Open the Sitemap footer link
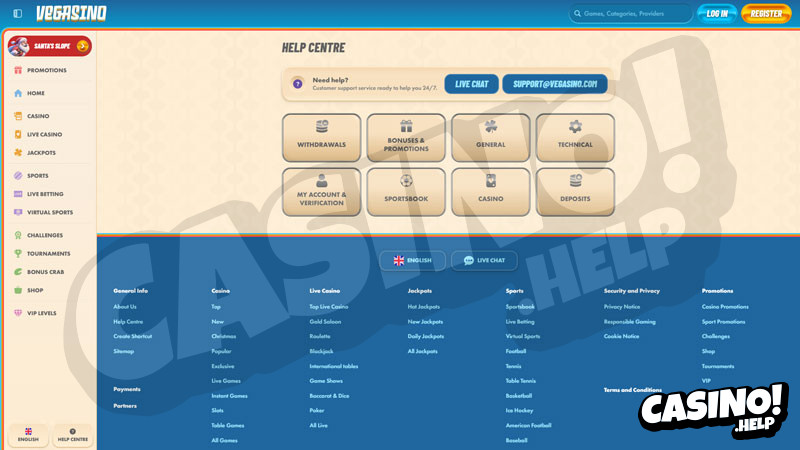This screenshot has height=450, width=800. [x=123, y=352]
